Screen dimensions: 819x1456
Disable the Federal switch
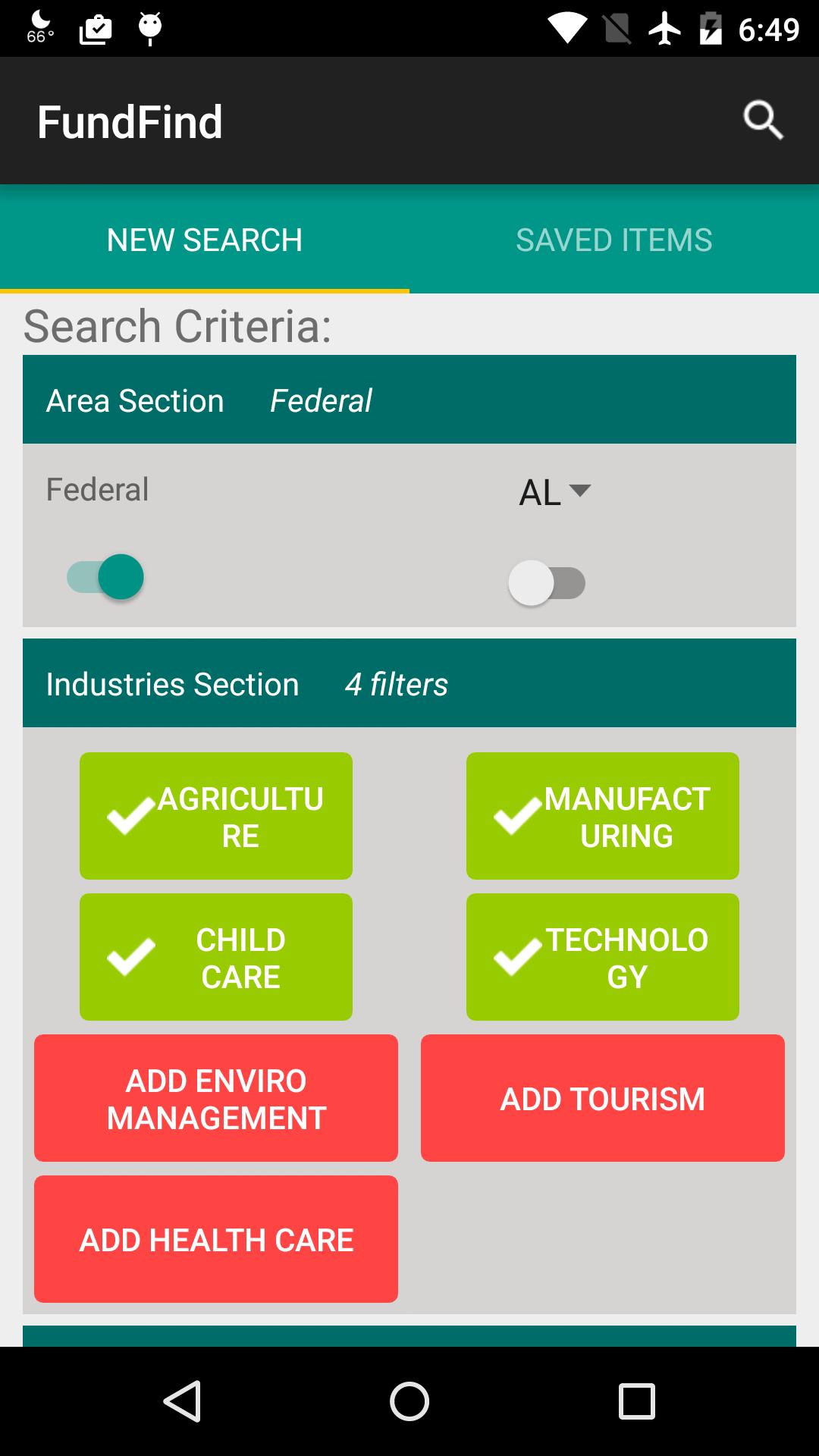point(106,577)
